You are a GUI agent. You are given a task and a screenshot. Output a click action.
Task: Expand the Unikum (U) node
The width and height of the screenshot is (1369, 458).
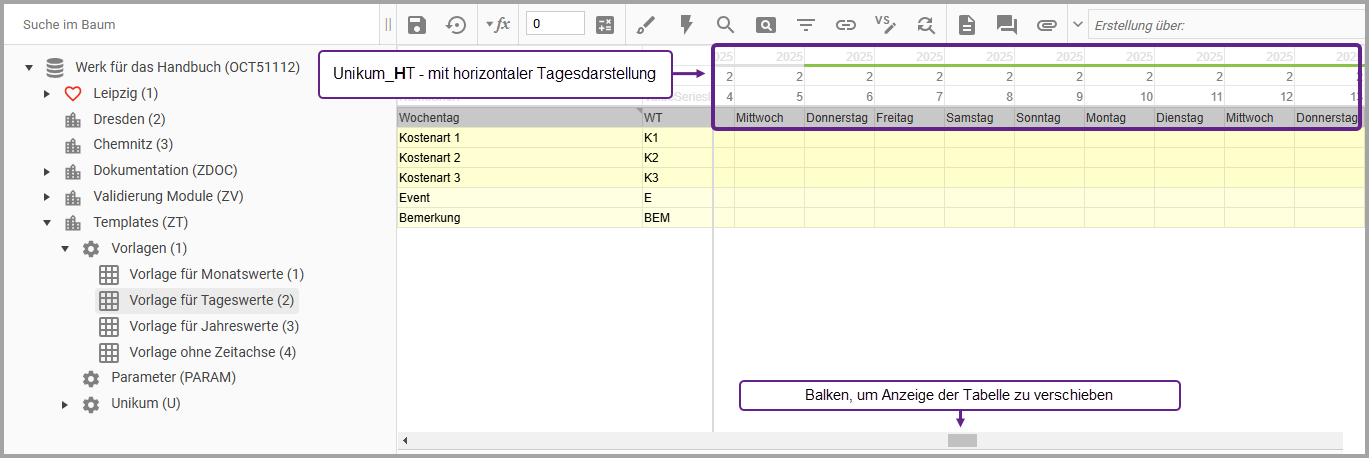(65, 404)
